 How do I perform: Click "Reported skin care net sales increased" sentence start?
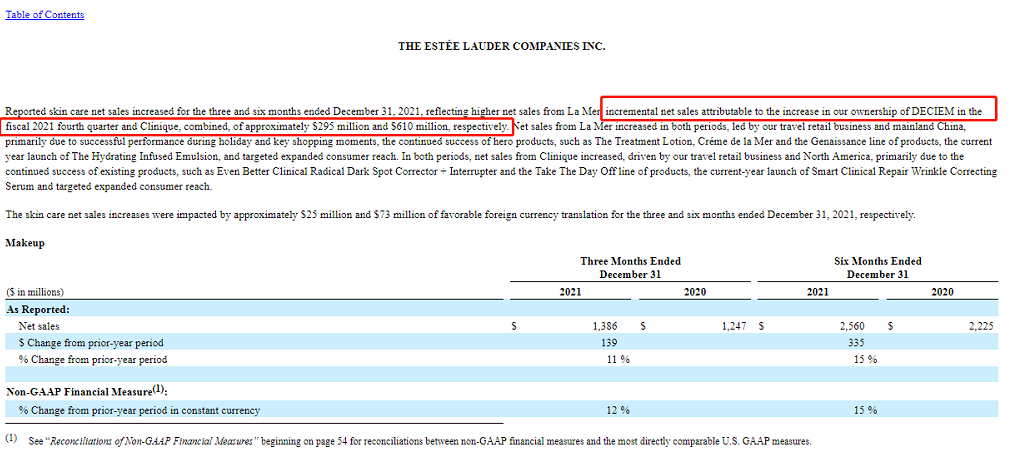(89, 110)
